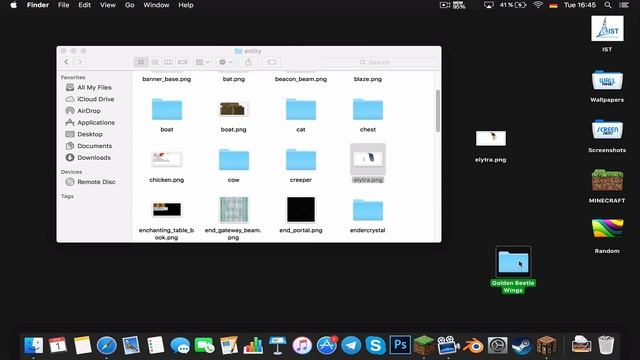Screen dimensions: 640x360
Task: Switch Finder to list view
Action: click(155, 62)
